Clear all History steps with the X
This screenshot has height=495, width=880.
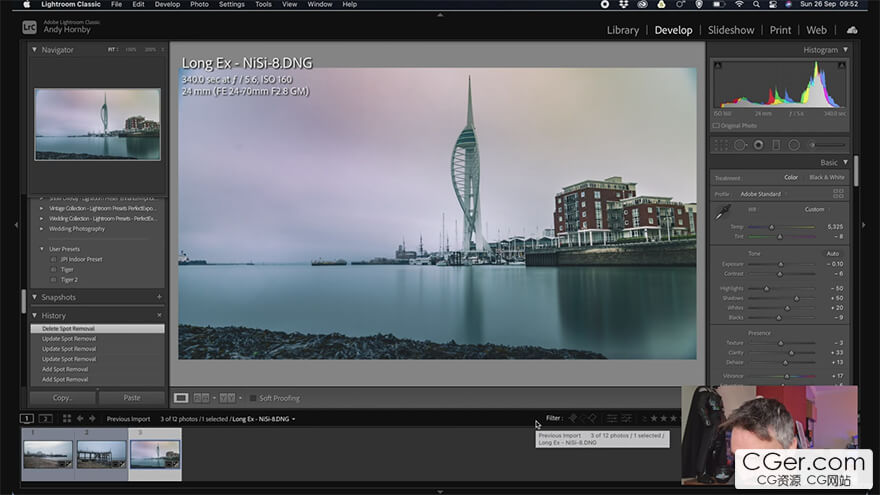[x=159, y=315]
